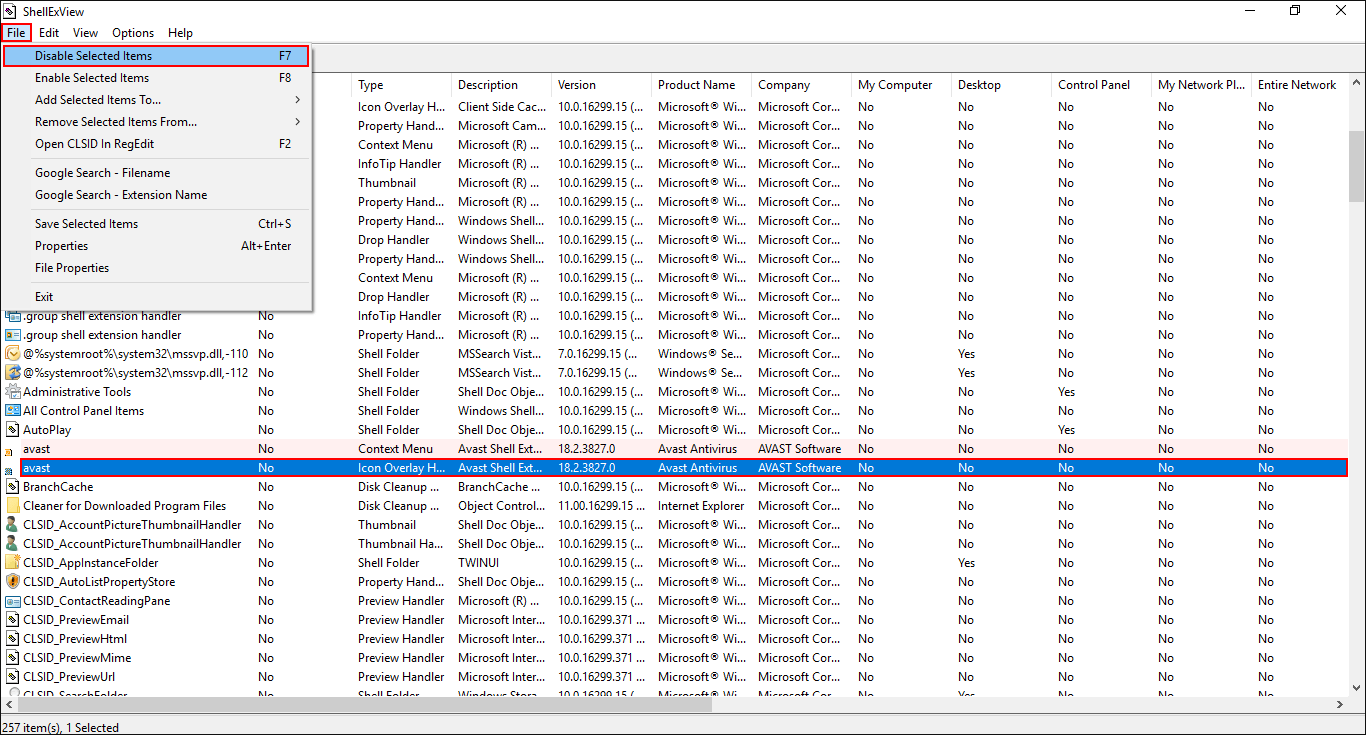Choose Enable Selected Items
The image size is (1366, 735).
click(x=156, y=78)
